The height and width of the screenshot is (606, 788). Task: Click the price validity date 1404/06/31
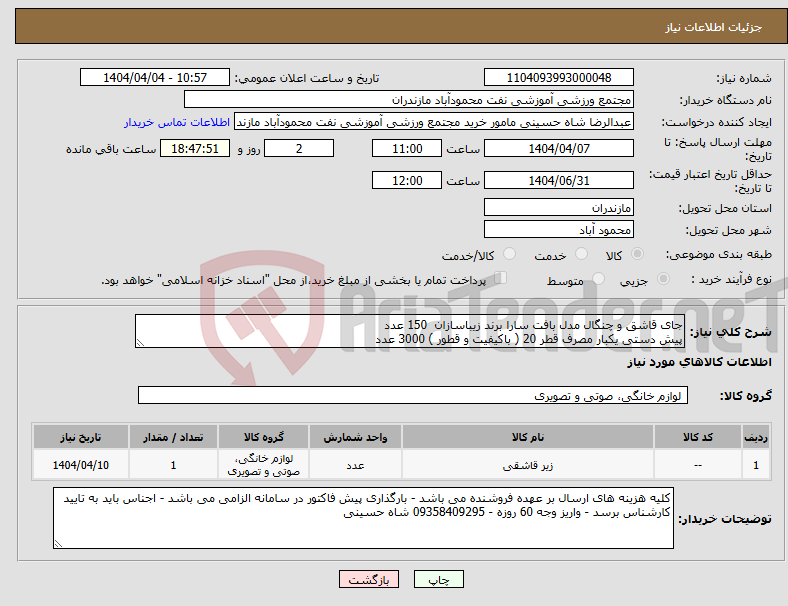558,180
